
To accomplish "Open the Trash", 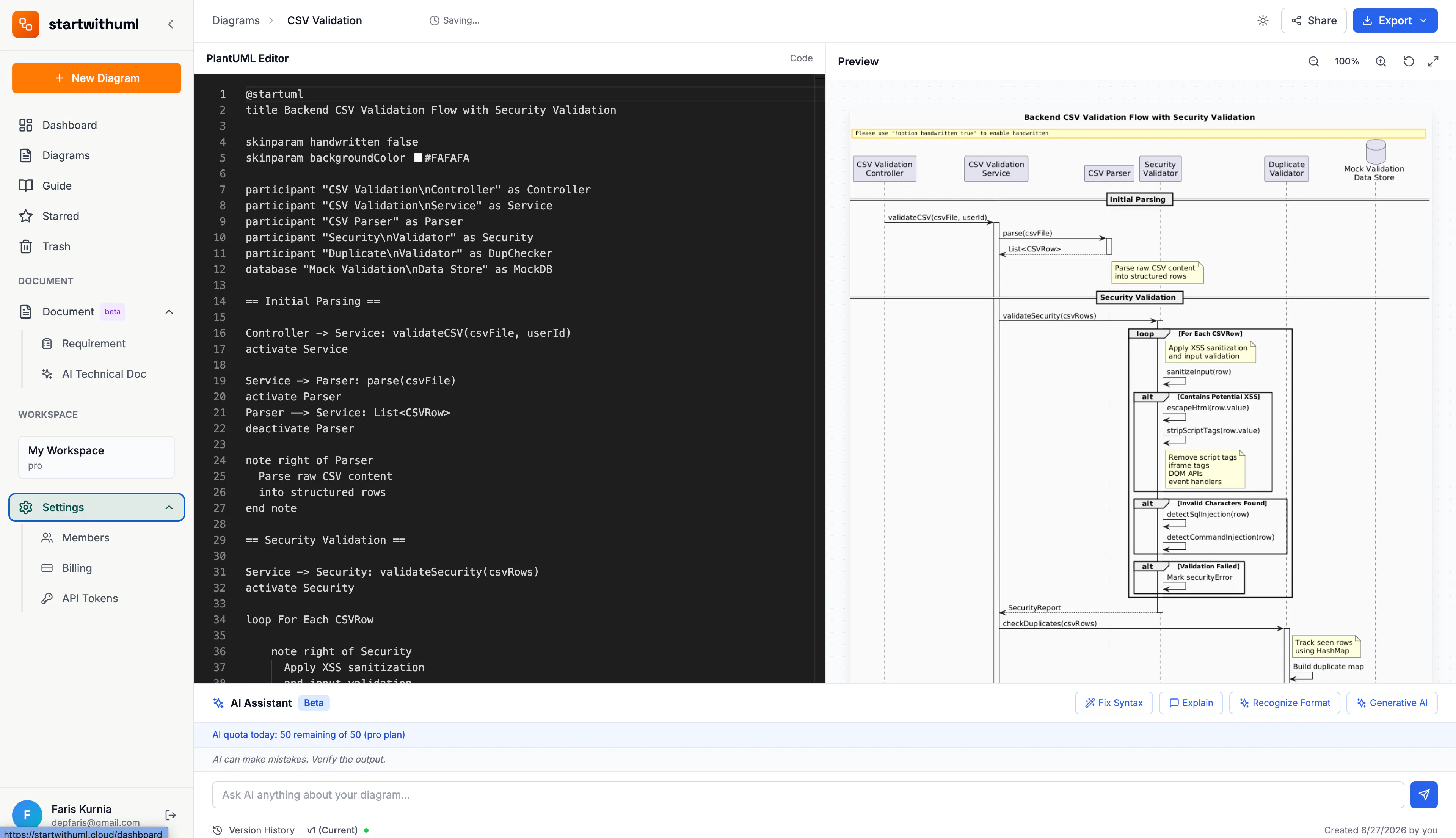I will pyautogui.click(x=97, y=246).
